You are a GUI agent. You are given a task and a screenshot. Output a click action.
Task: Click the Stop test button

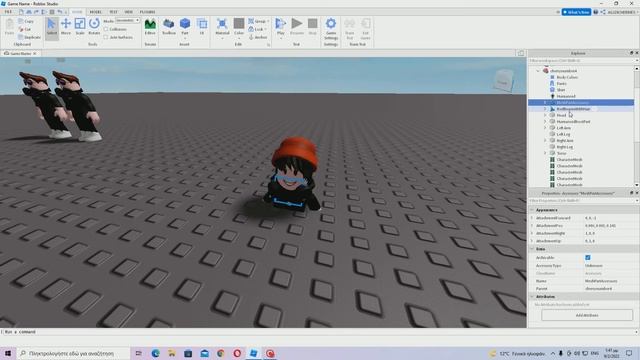313,27
